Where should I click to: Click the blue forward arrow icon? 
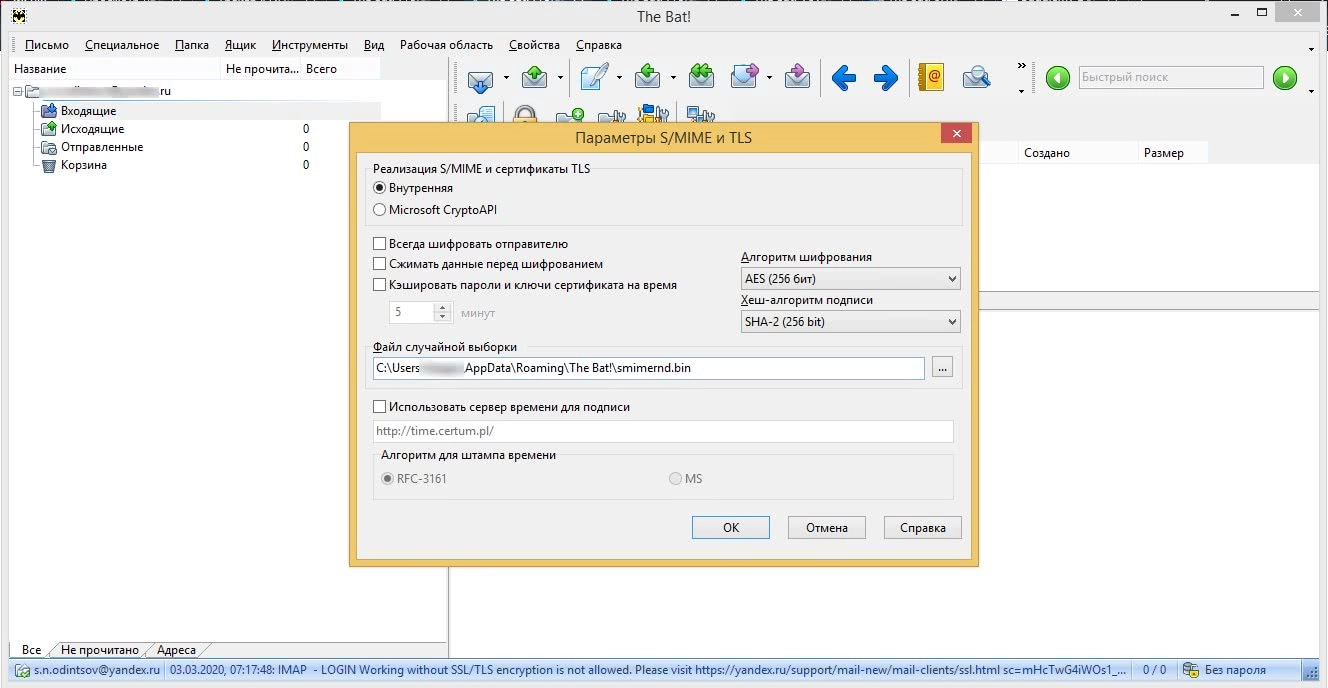886,78
